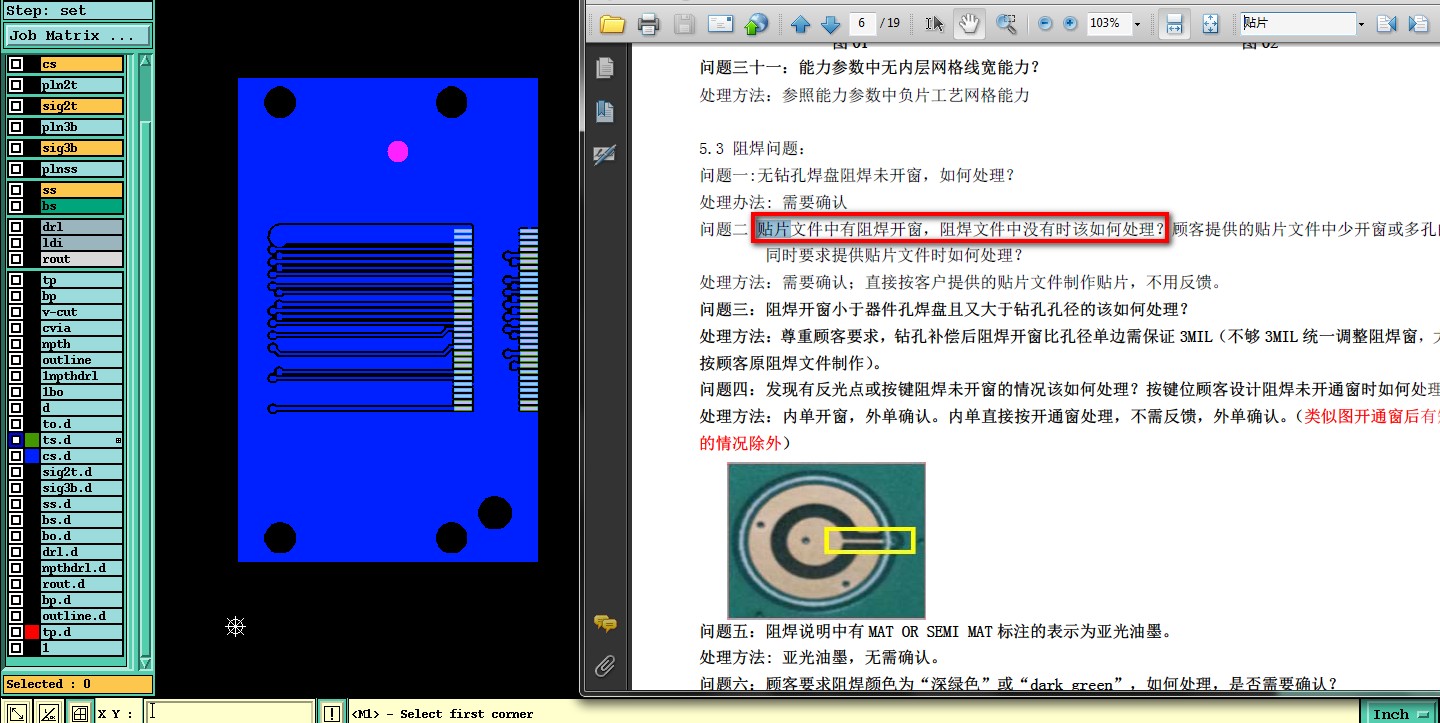Open the find box options dropdown
Screen dimensions: 1440x723
1361,23
